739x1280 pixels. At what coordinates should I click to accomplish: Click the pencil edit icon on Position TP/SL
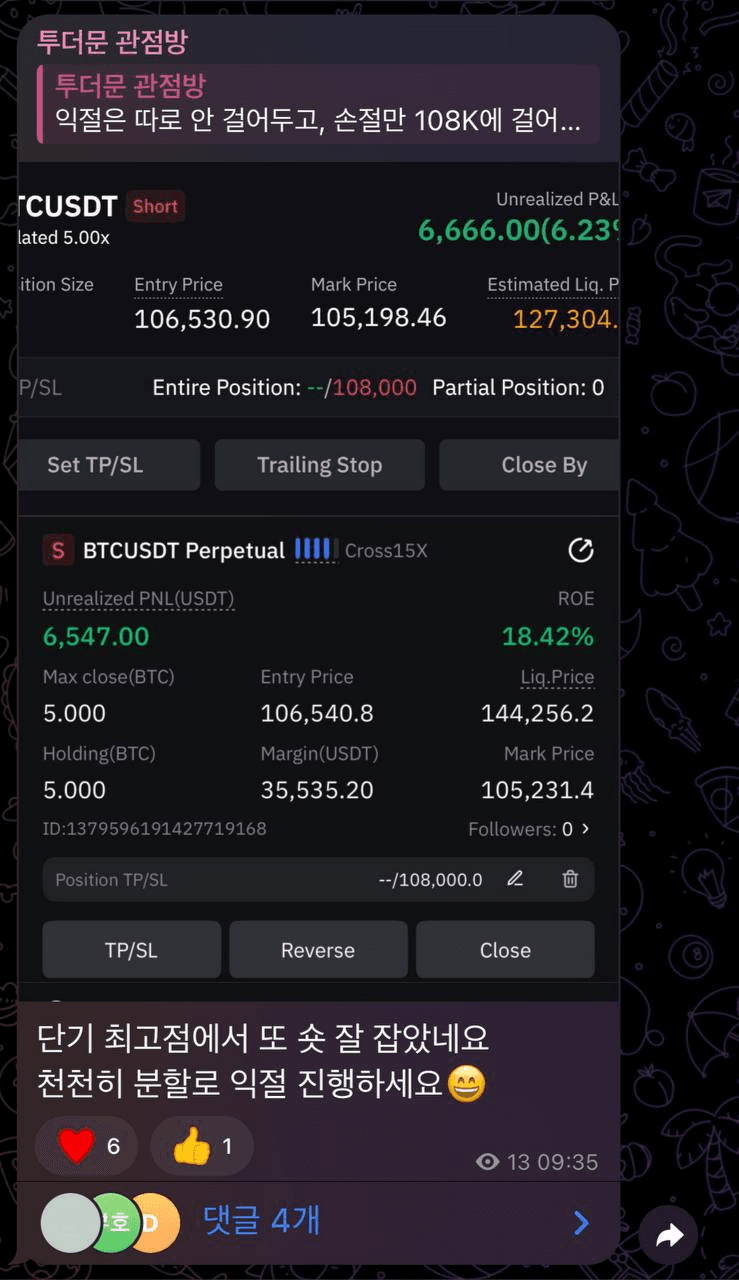[x=515, y=879]
